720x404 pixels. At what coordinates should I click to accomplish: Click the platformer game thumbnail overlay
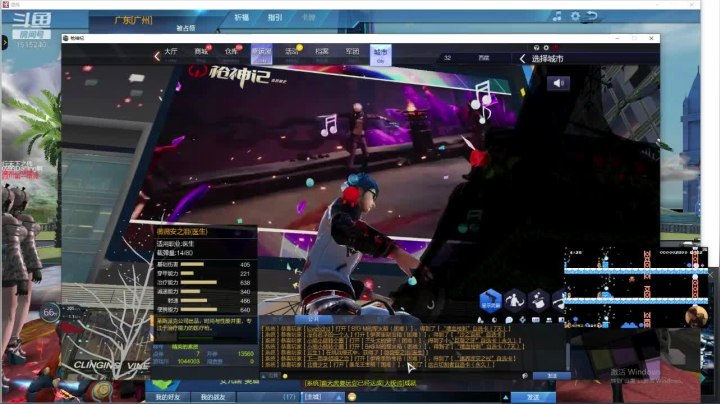(x=636, y=288)
